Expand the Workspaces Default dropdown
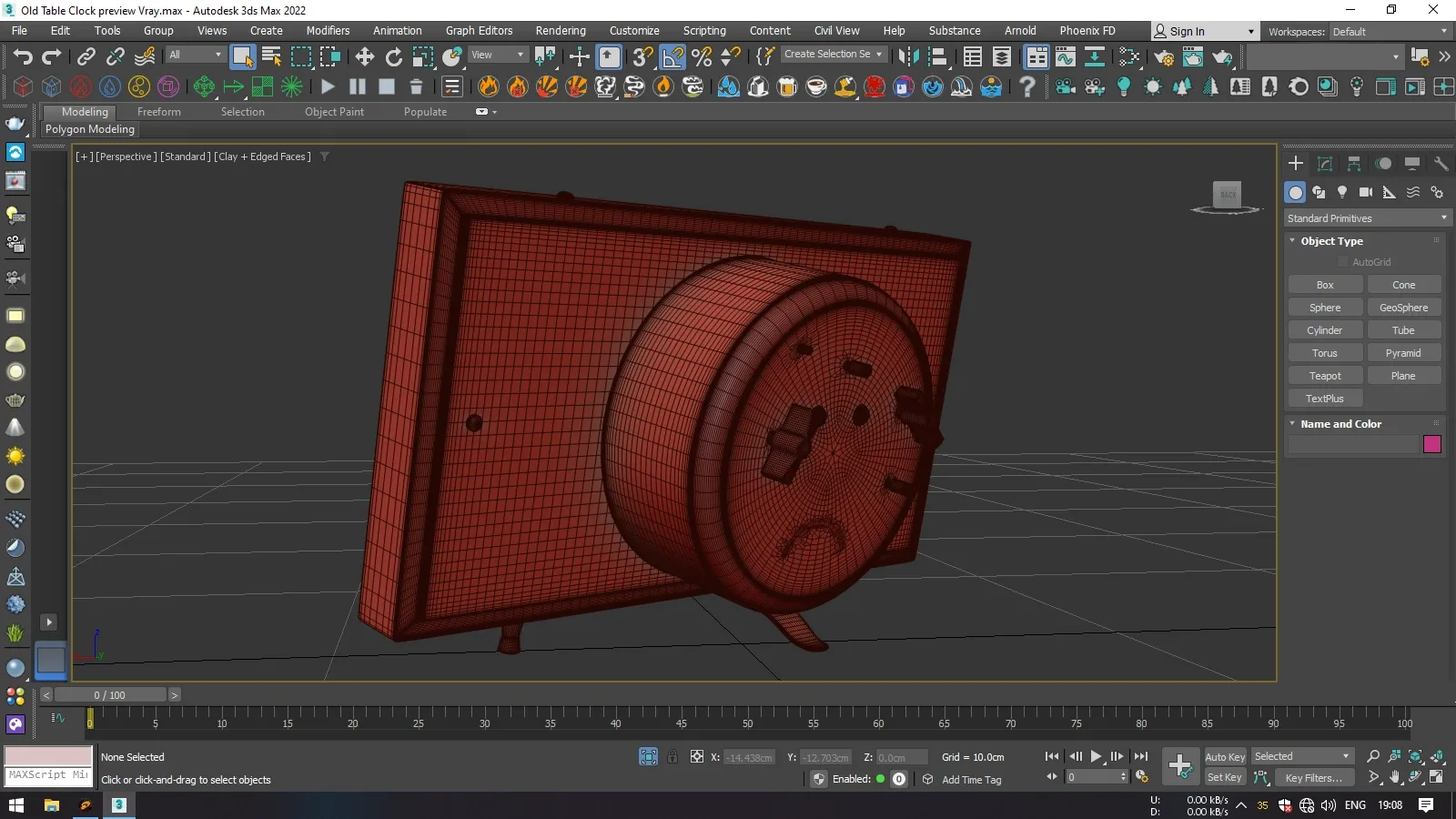 (x=1390, y=32)
